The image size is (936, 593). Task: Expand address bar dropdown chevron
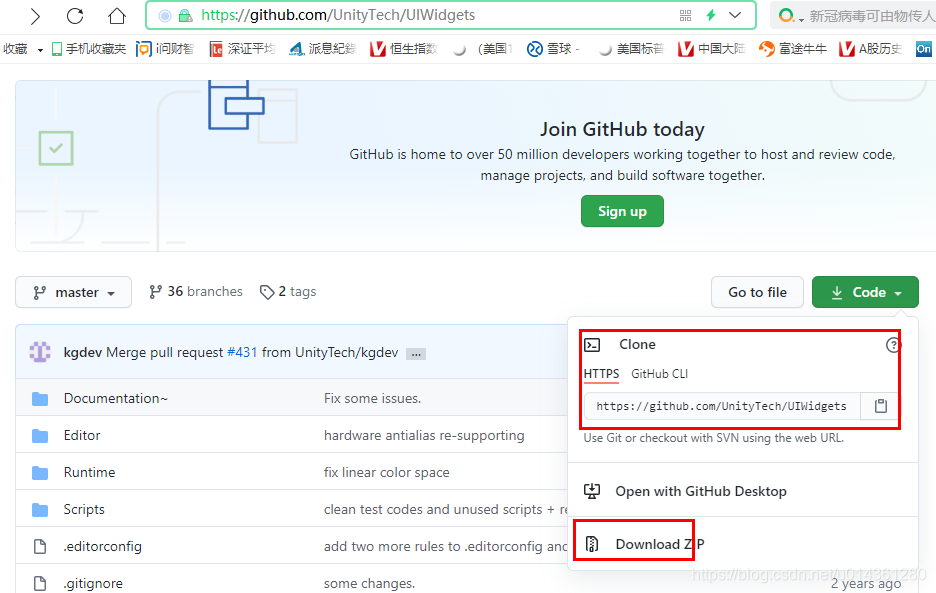click(x=735, y=16)
